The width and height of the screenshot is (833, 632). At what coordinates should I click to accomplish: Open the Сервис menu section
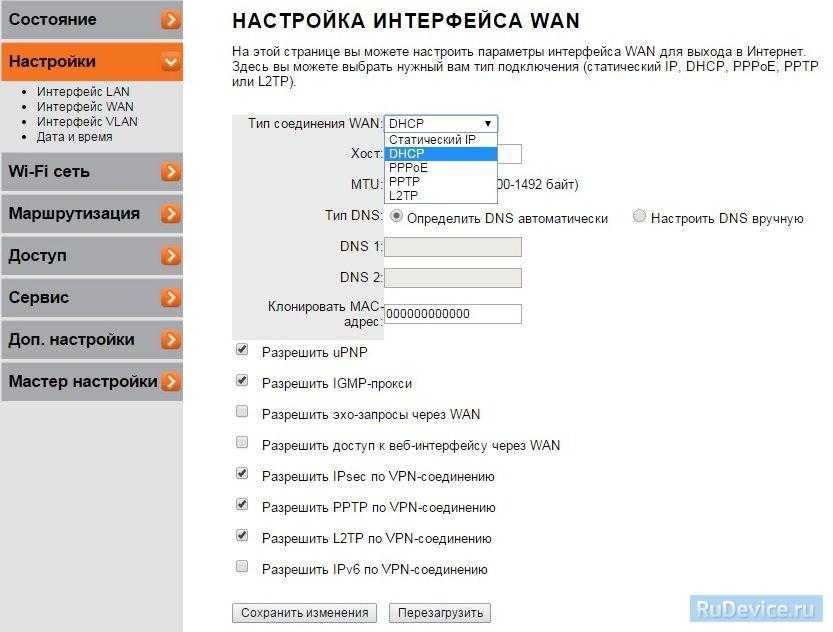click(92, 297)
